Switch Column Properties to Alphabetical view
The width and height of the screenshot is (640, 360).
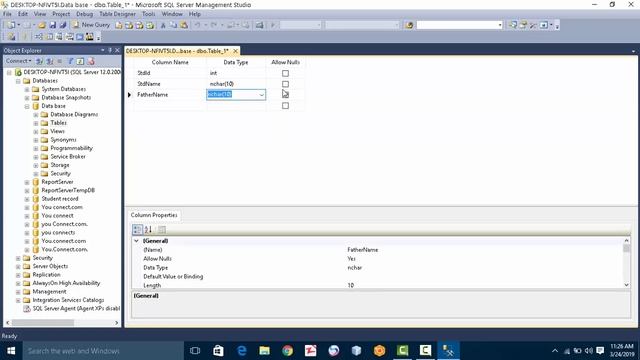[x=148, y=229]
